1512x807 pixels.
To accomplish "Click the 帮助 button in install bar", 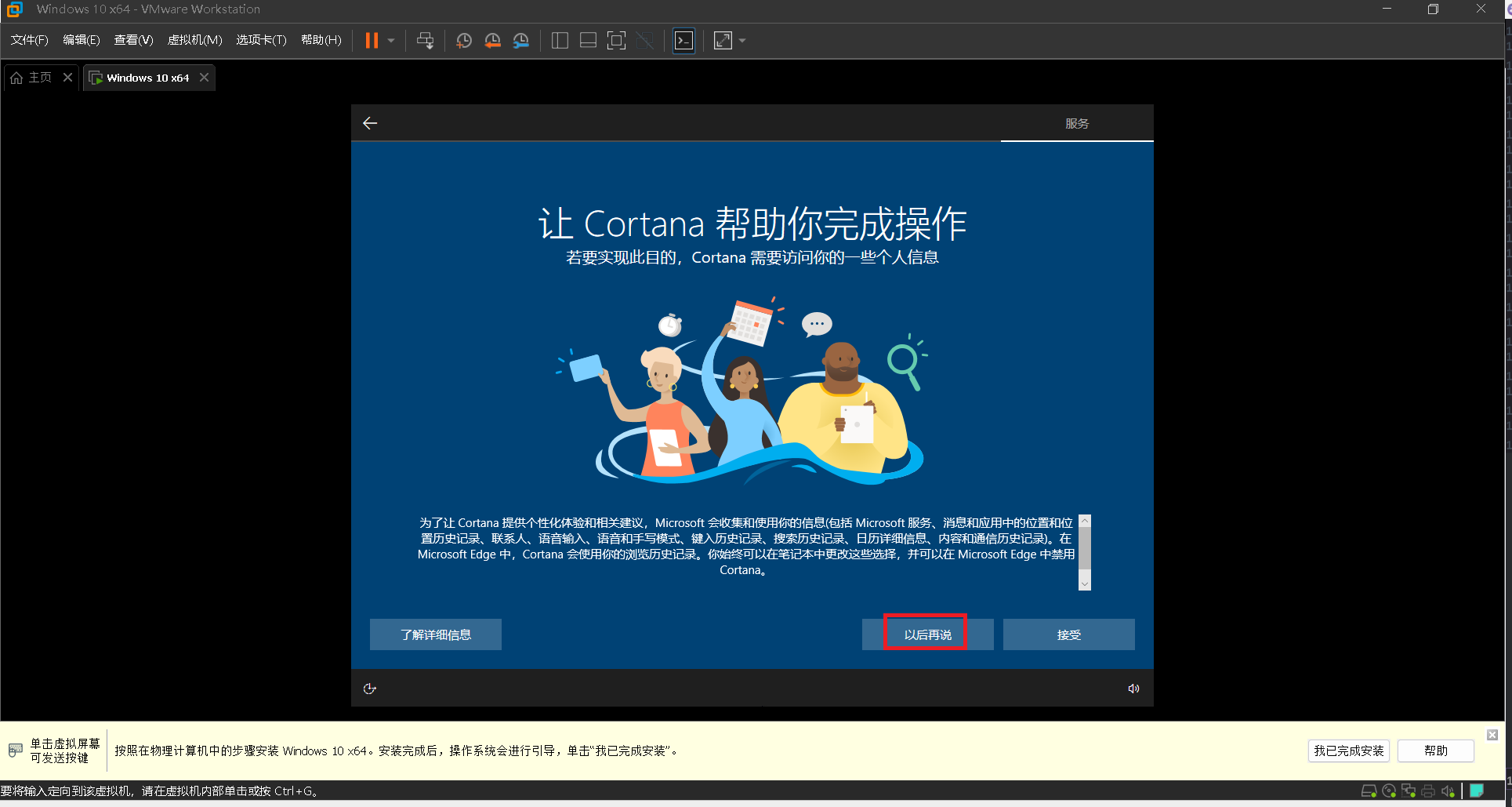I will click(x=1436, y=751).
